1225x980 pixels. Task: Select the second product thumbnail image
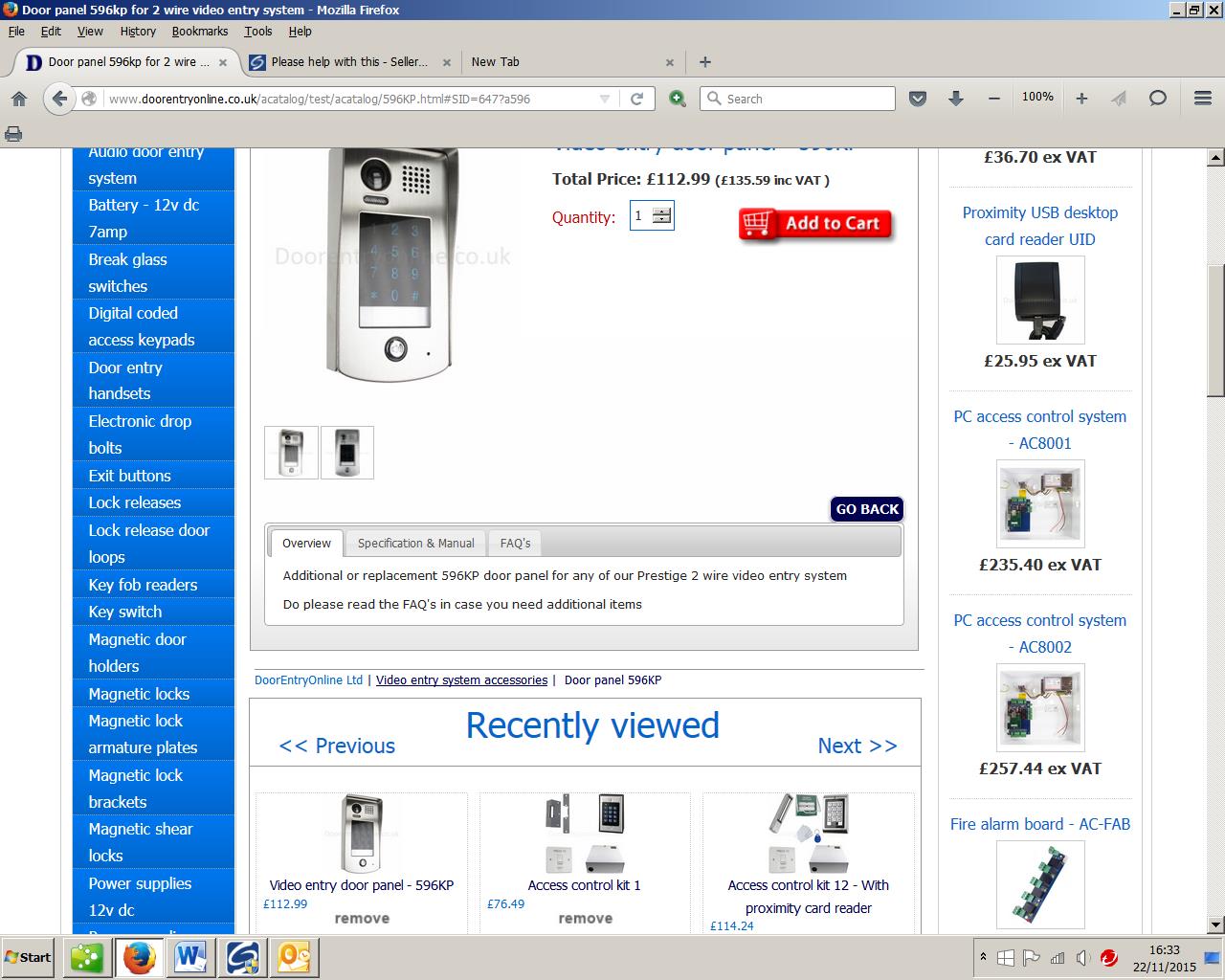click(347, 453)
